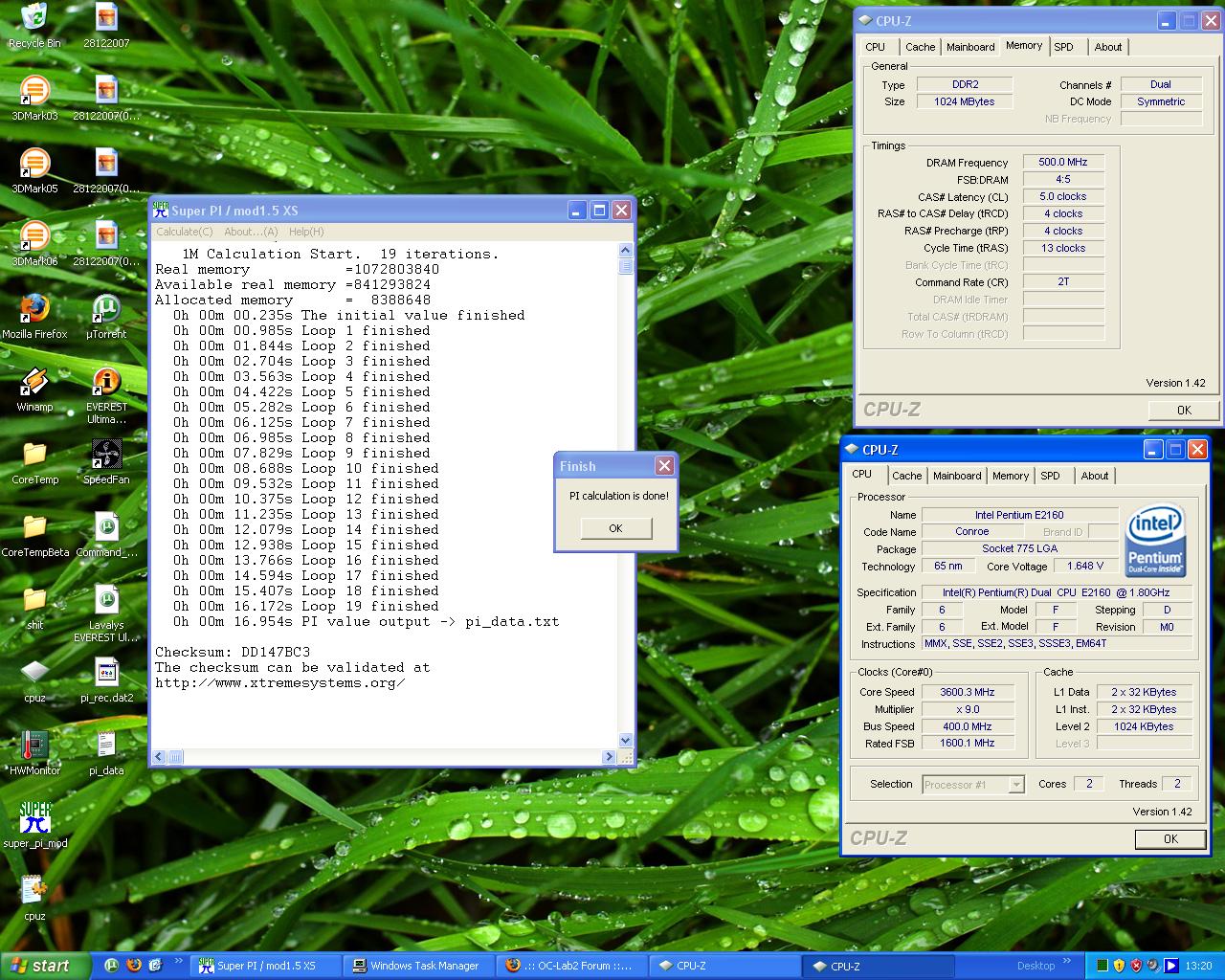Click the red shield security tray icon
1225x980 pixels.
coord(1136,966)
